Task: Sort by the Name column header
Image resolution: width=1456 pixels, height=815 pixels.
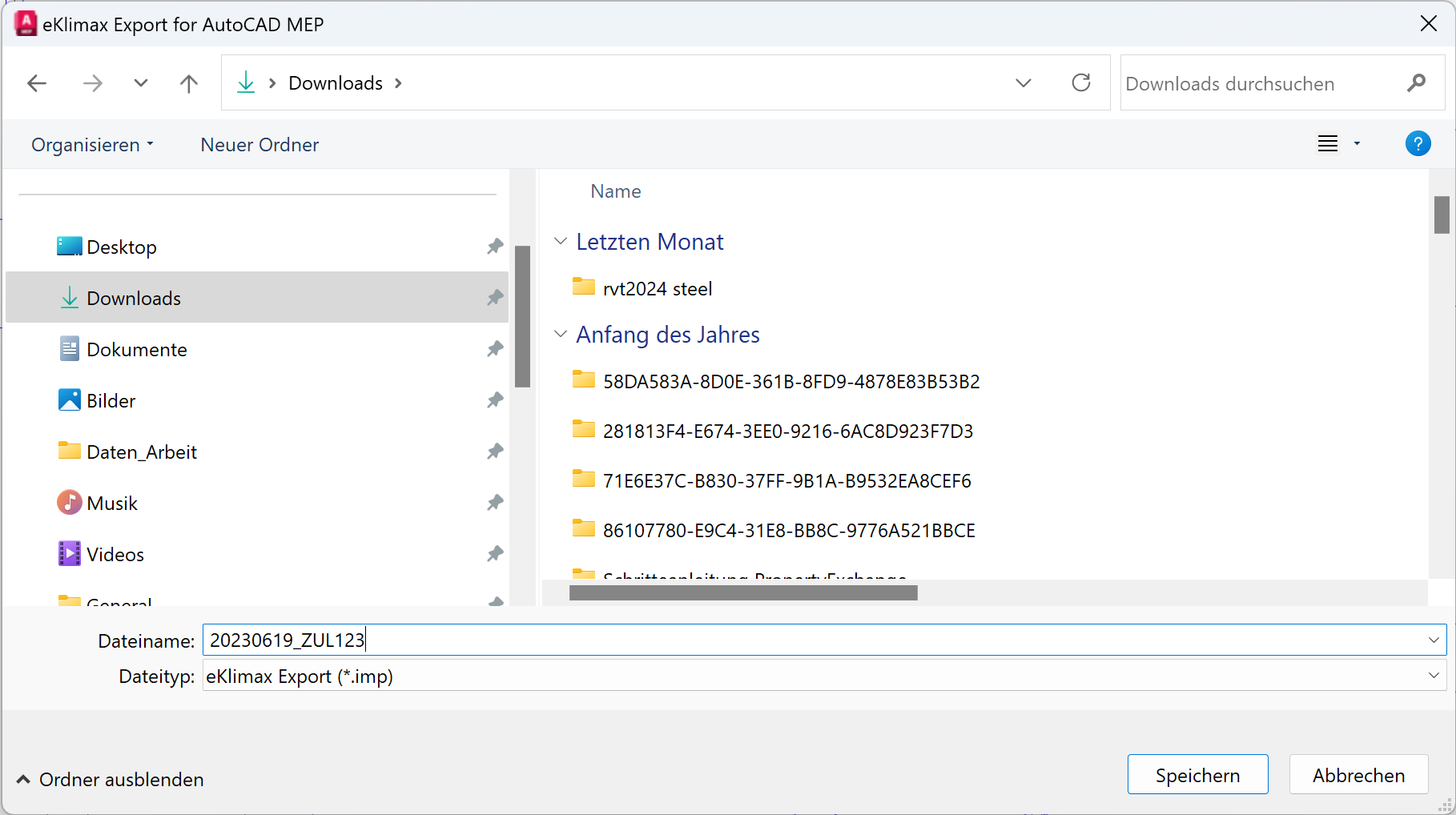Action: [615, 191]
